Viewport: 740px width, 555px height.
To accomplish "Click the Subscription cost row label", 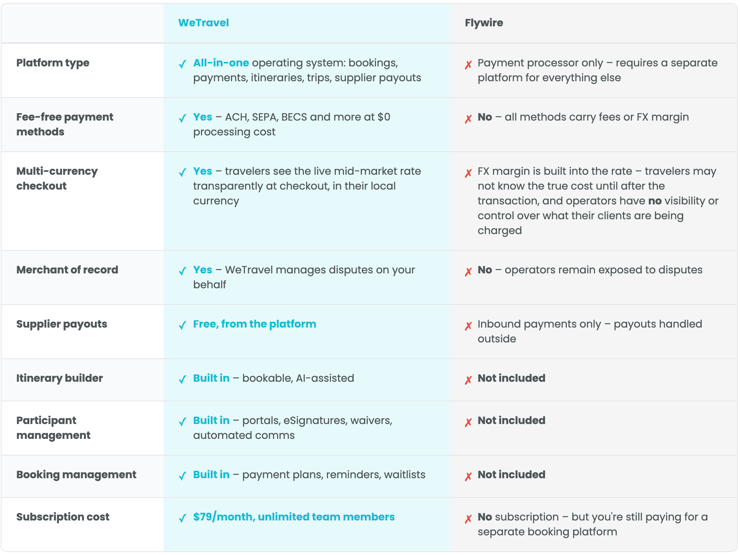I will click(x=63, y=517).
